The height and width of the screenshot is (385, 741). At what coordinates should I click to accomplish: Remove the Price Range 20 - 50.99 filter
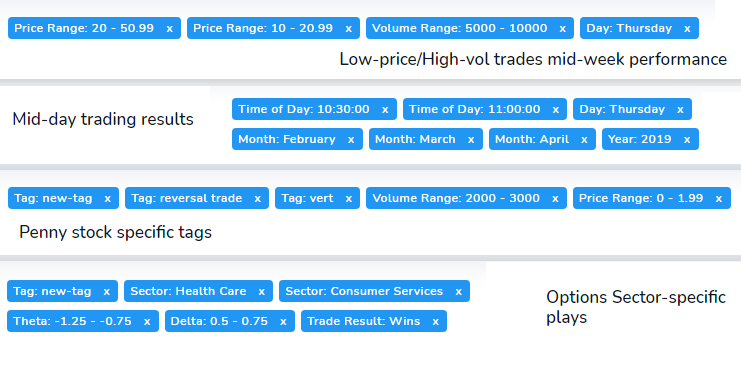click(169, 29)
